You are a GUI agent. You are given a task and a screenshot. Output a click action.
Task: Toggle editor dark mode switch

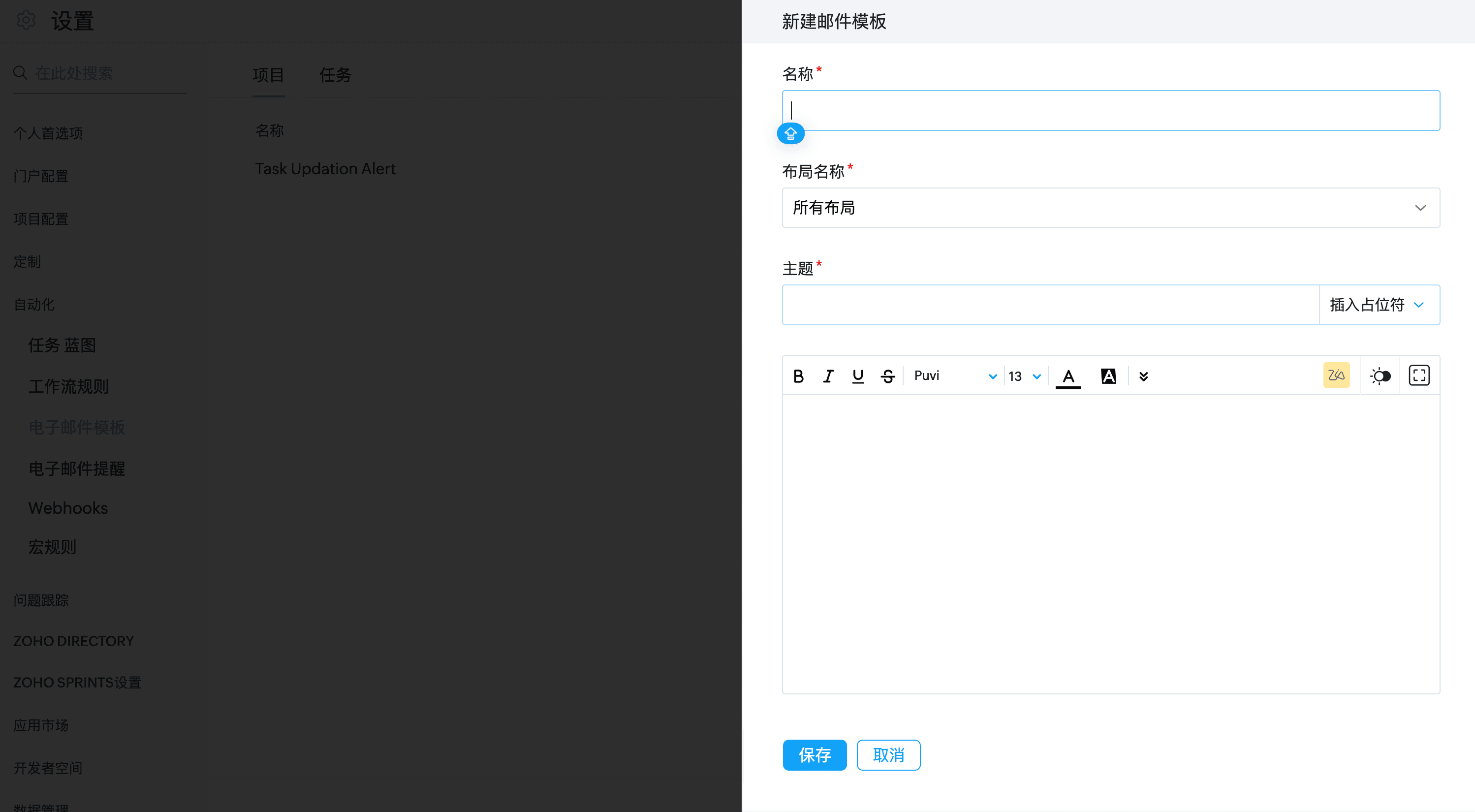pyautogui.click(x=1380, y=376)
